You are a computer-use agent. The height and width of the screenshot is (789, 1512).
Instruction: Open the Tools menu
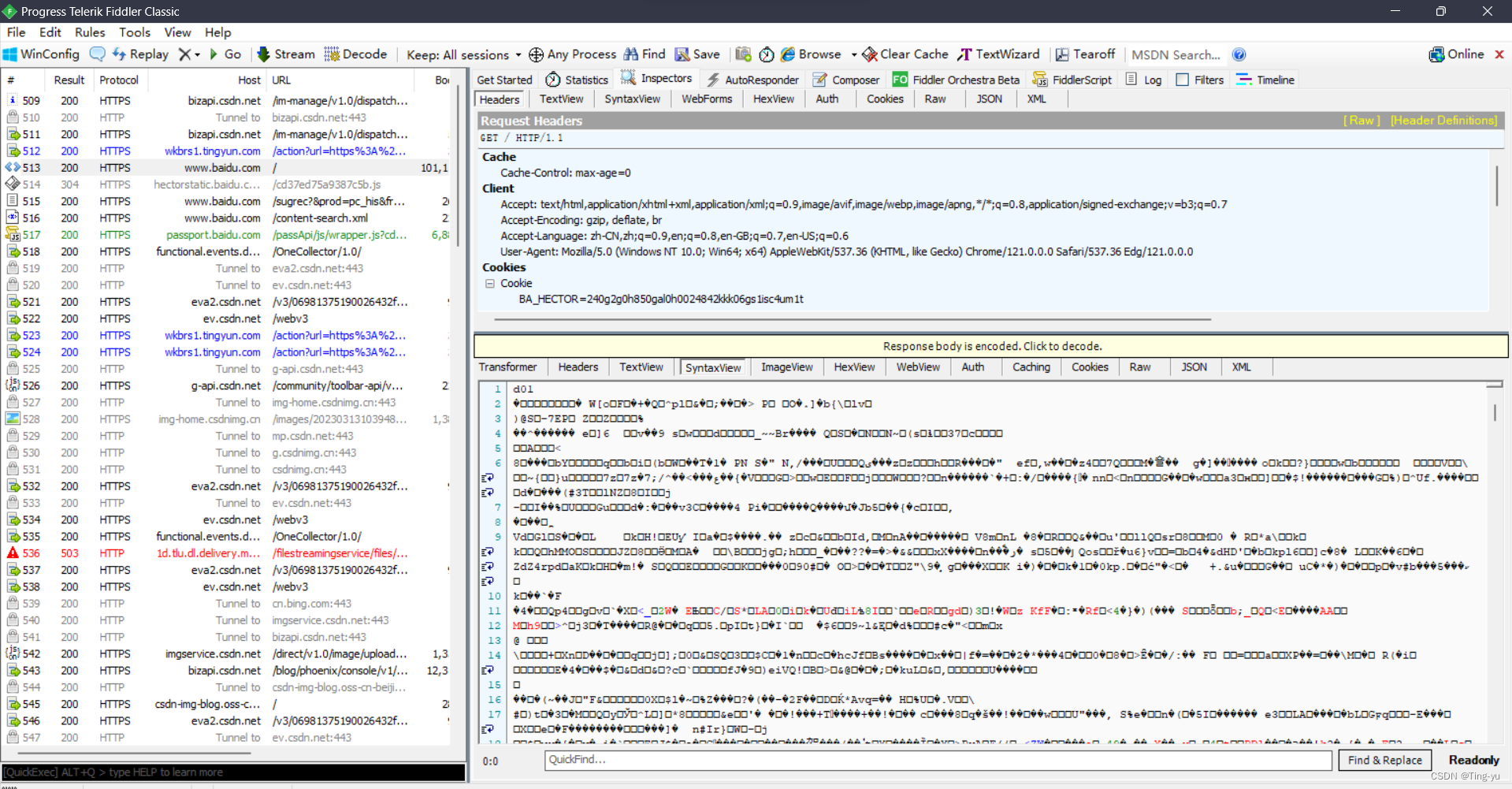[x=135, y=32]
